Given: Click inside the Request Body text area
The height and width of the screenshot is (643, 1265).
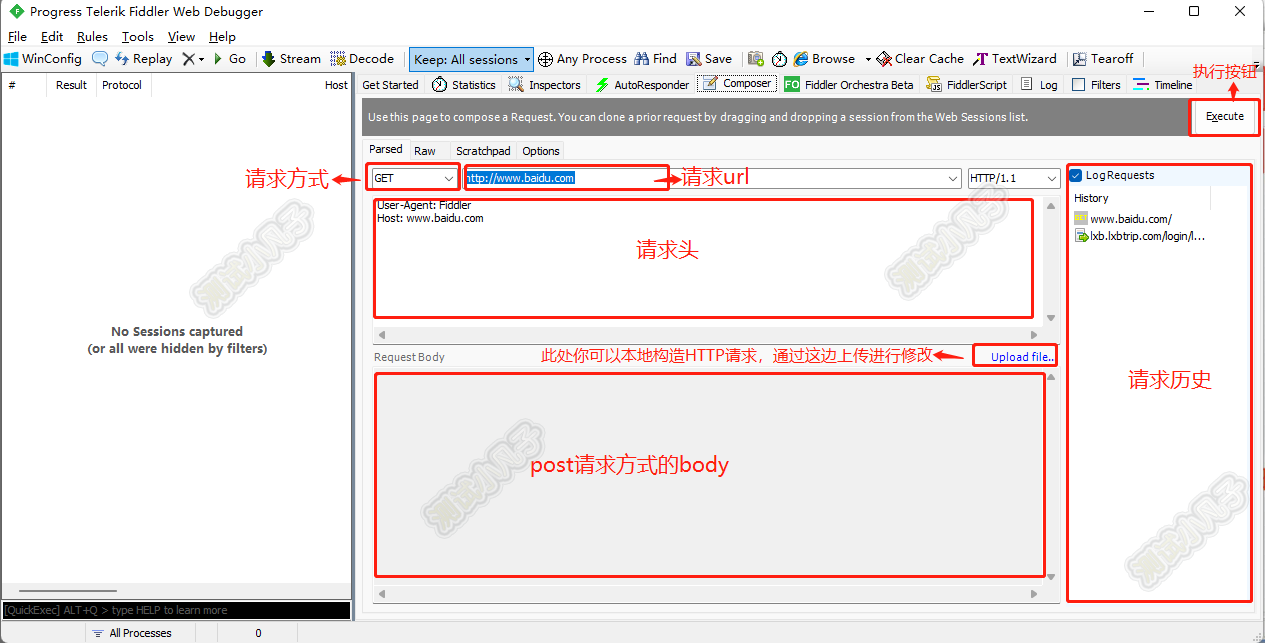Looking at the screenshot, I should point(709,478).
